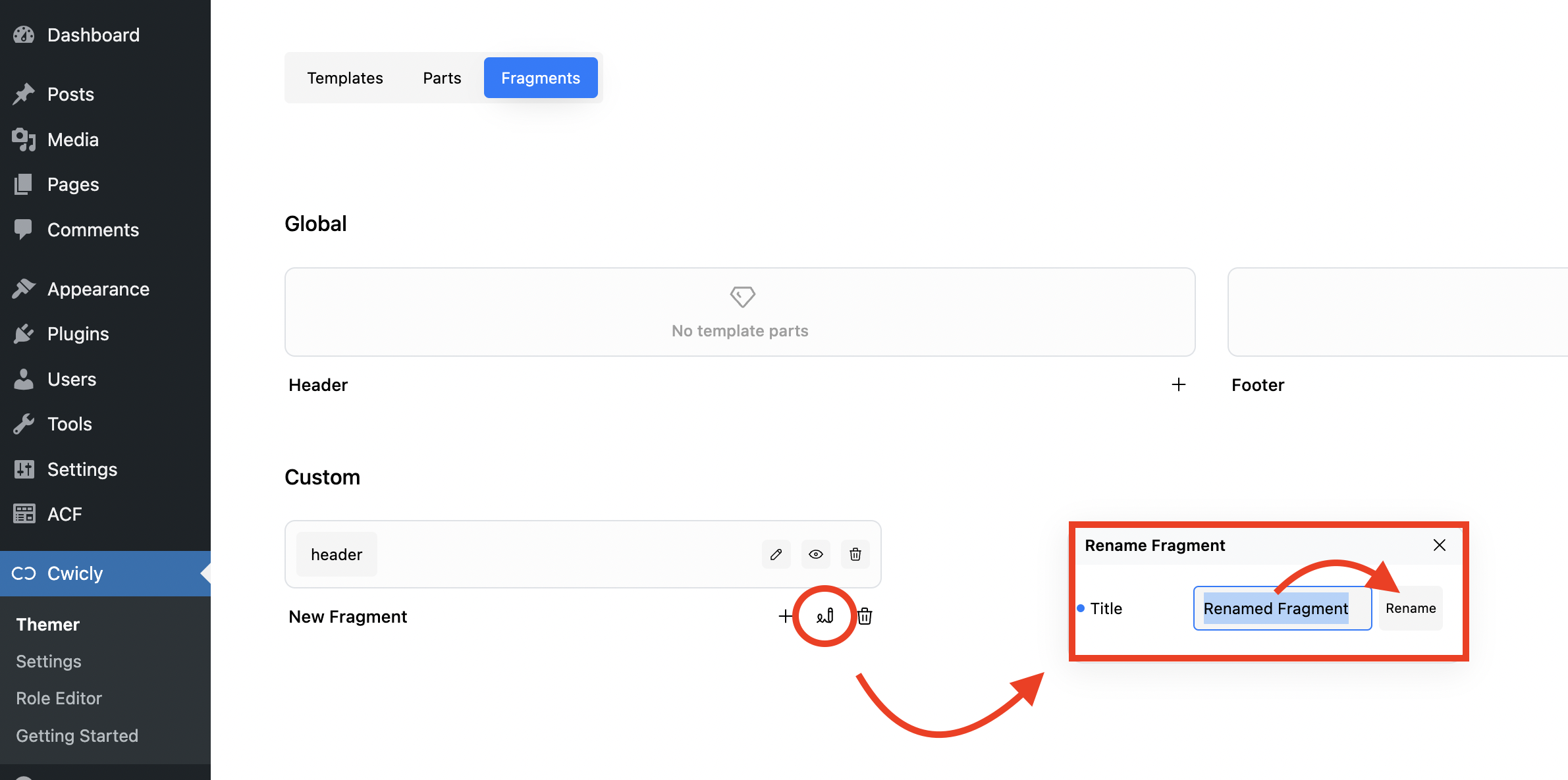The image size is (1568, 780).
Task: Switch to the Templates tab
Action: click(344, 78)
